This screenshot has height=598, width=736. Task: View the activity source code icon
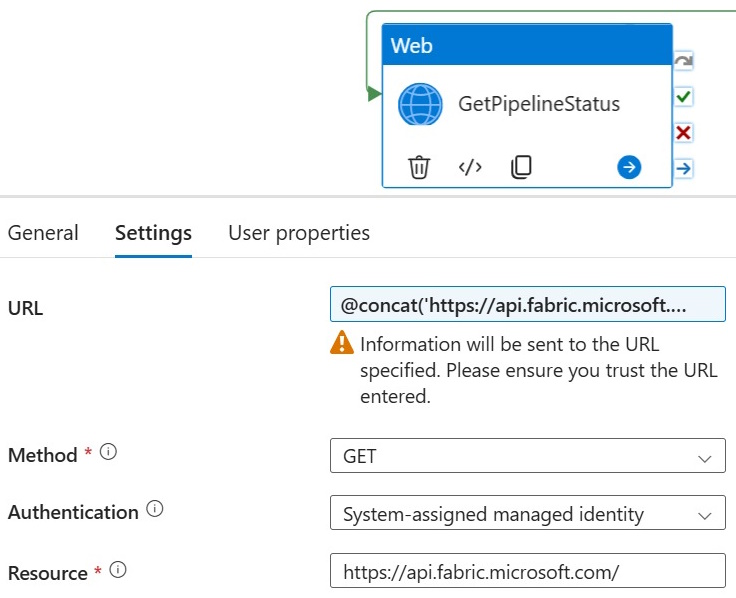click(470, 167)
